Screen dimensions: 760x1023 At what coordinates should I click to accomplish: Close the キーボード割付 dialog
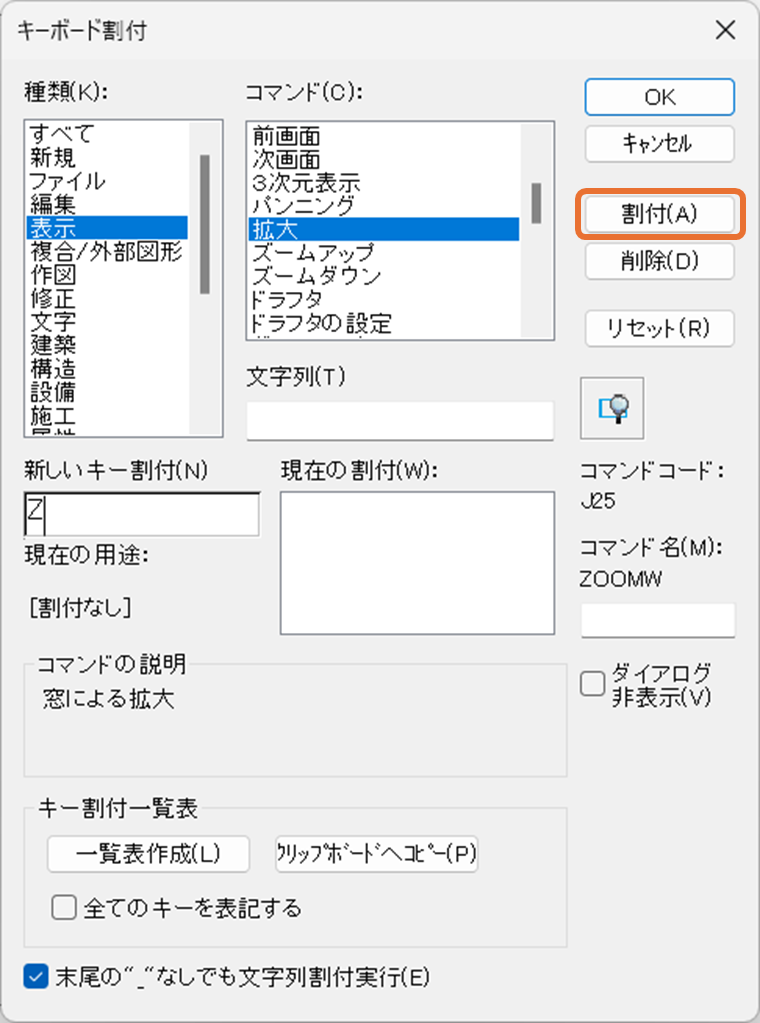pos(725,30)
